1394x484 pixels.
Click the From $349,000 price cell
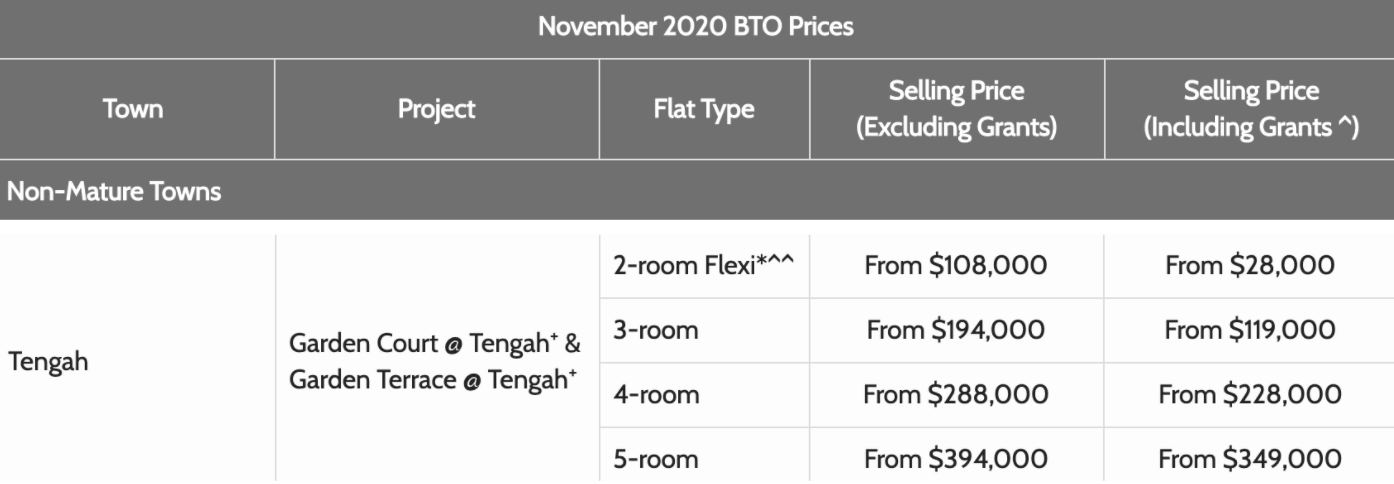[1250, 459]
